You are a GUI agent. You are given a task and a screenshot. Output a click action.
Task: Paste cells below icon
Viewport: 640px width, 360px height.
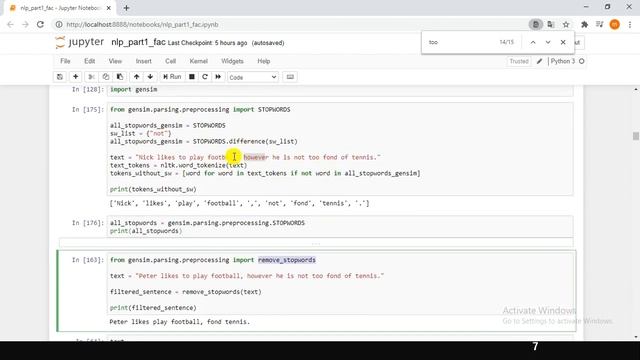click(x=120, y=77)
